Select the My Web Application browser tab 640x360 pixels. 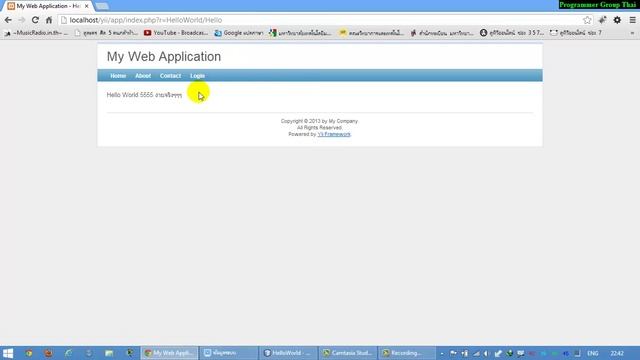click(x=48, y=6)
